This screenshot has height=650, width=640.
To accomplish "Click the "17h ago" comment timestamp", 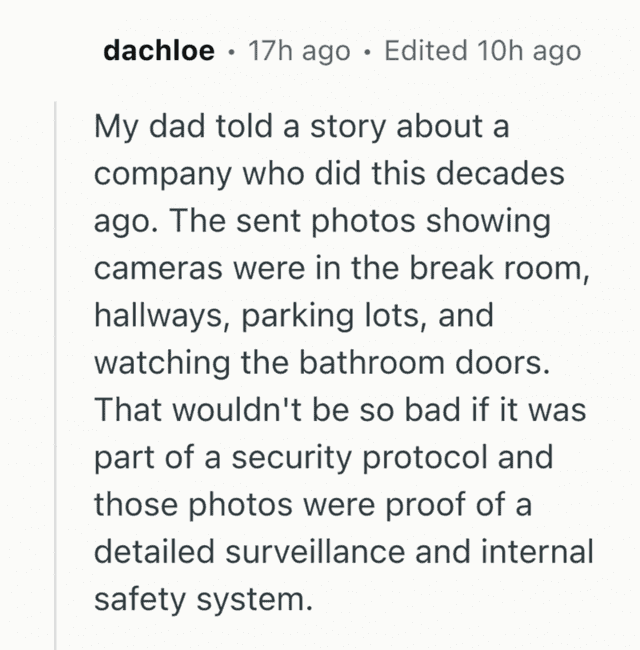I will pyautogui.click(x=298, y=51).
